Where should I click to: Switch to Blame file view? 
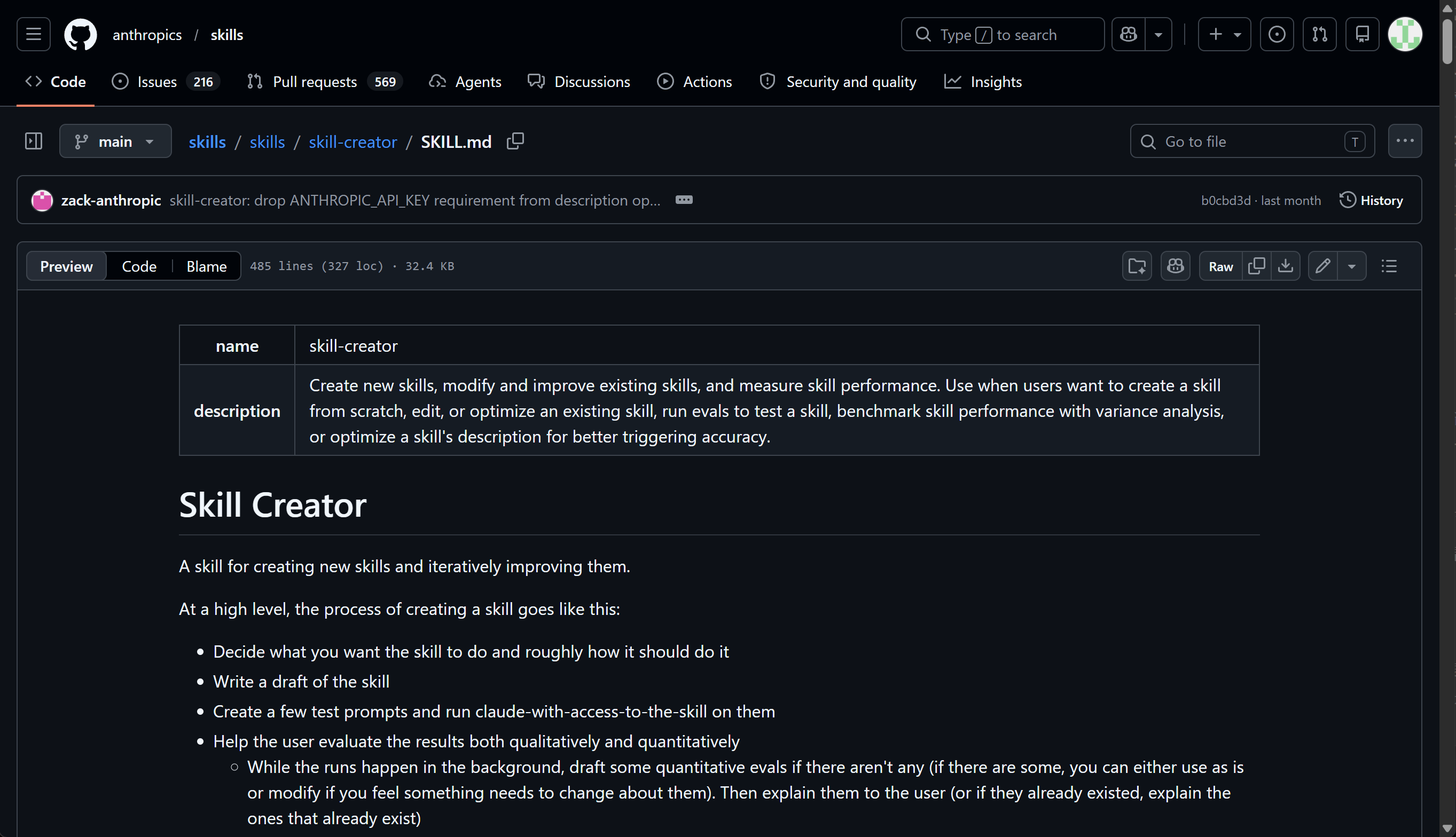click(x=207, y=266)
